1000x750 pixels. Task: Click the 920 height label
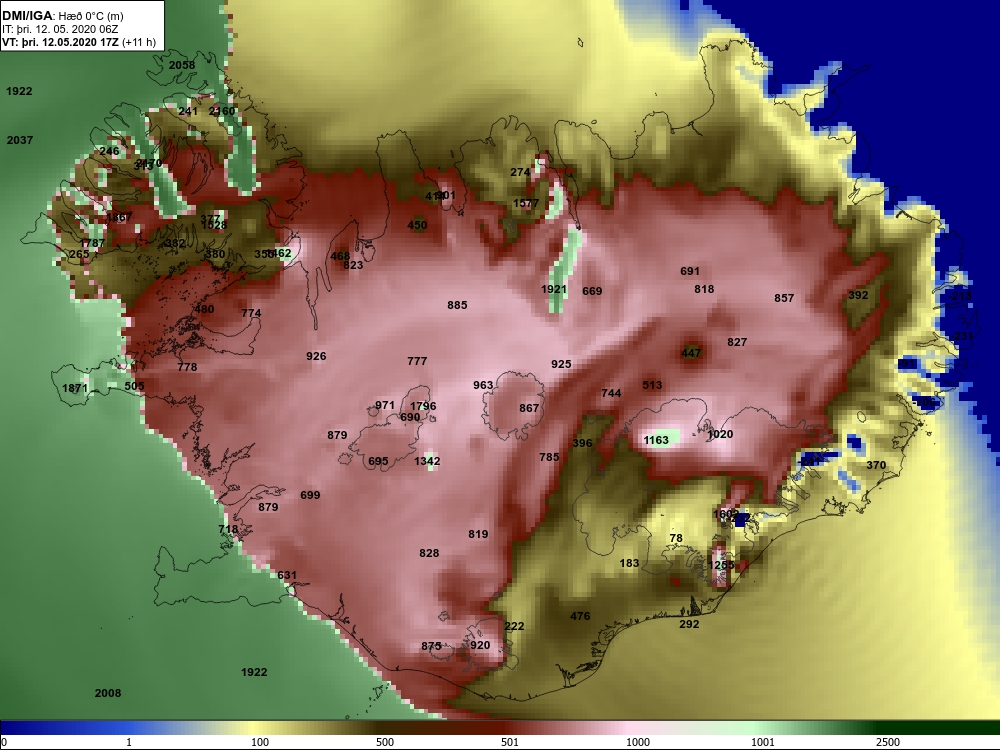point(480,645)
